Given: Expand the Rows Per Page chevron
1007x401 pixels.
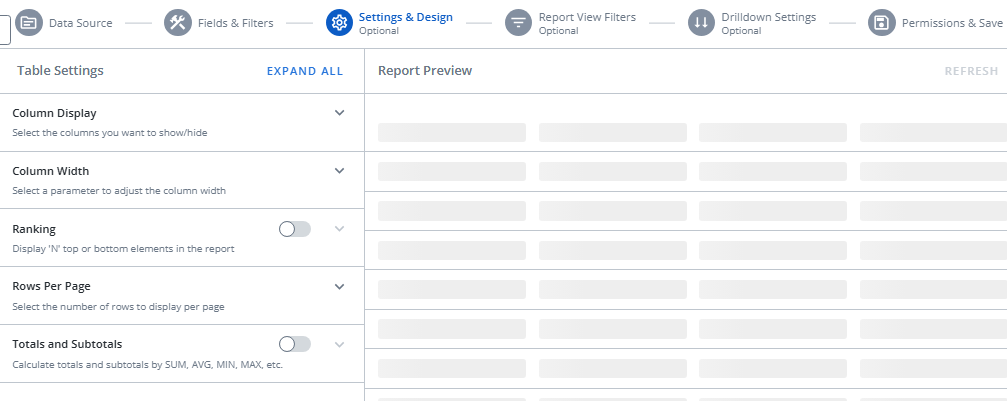Looking at the screenshot, I should click(x=339, y=286).
